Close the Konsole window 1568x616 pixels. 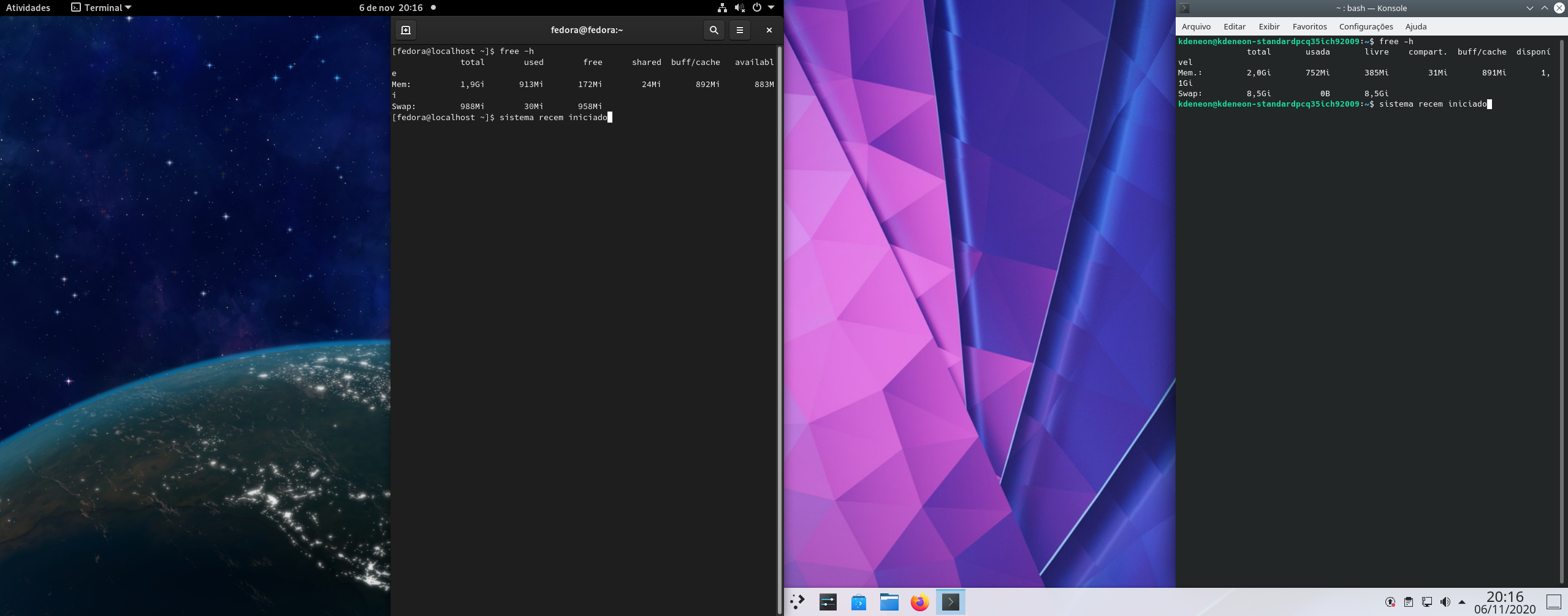(x=1559, y=8)
